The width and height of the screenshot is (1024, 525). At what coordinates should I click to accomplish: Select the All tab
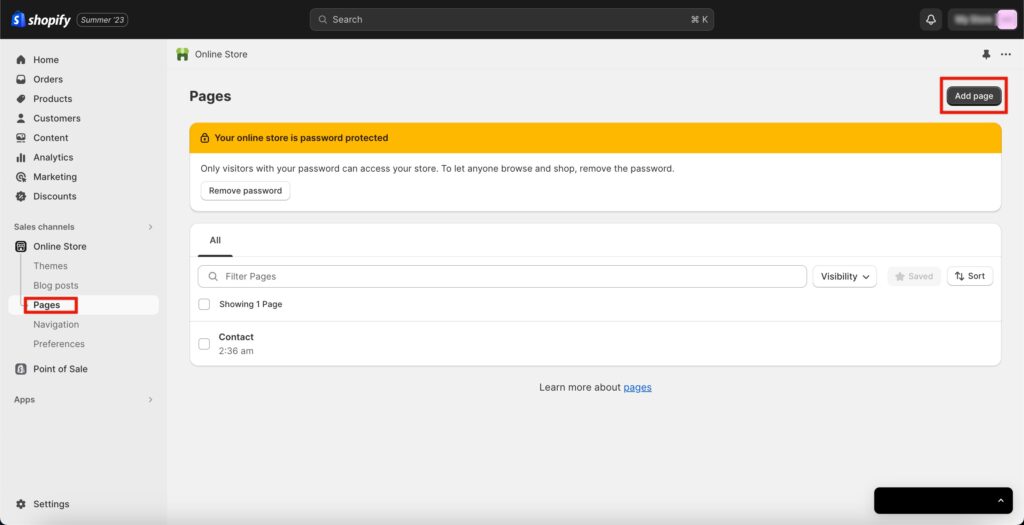(215, 240)
